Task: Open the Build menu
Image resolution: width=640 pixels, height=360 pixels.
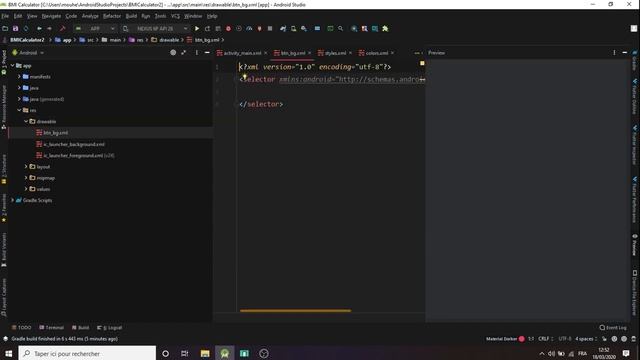Action: click(x=131, y=16)
